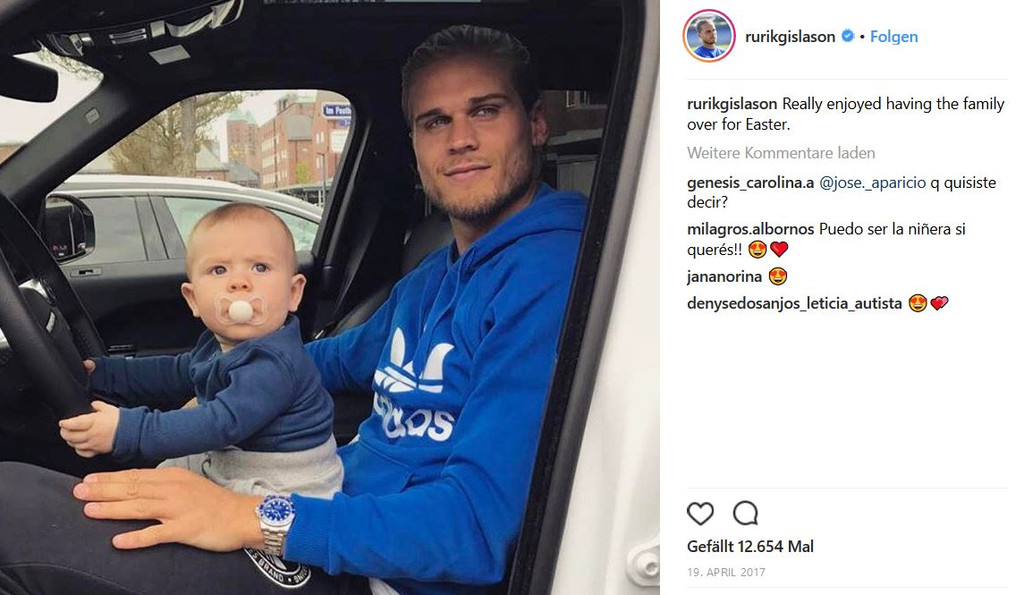Click the blue verified badge
This screenshot has height=595, width=1024.
pyautogui.click(x=848, y=36)
